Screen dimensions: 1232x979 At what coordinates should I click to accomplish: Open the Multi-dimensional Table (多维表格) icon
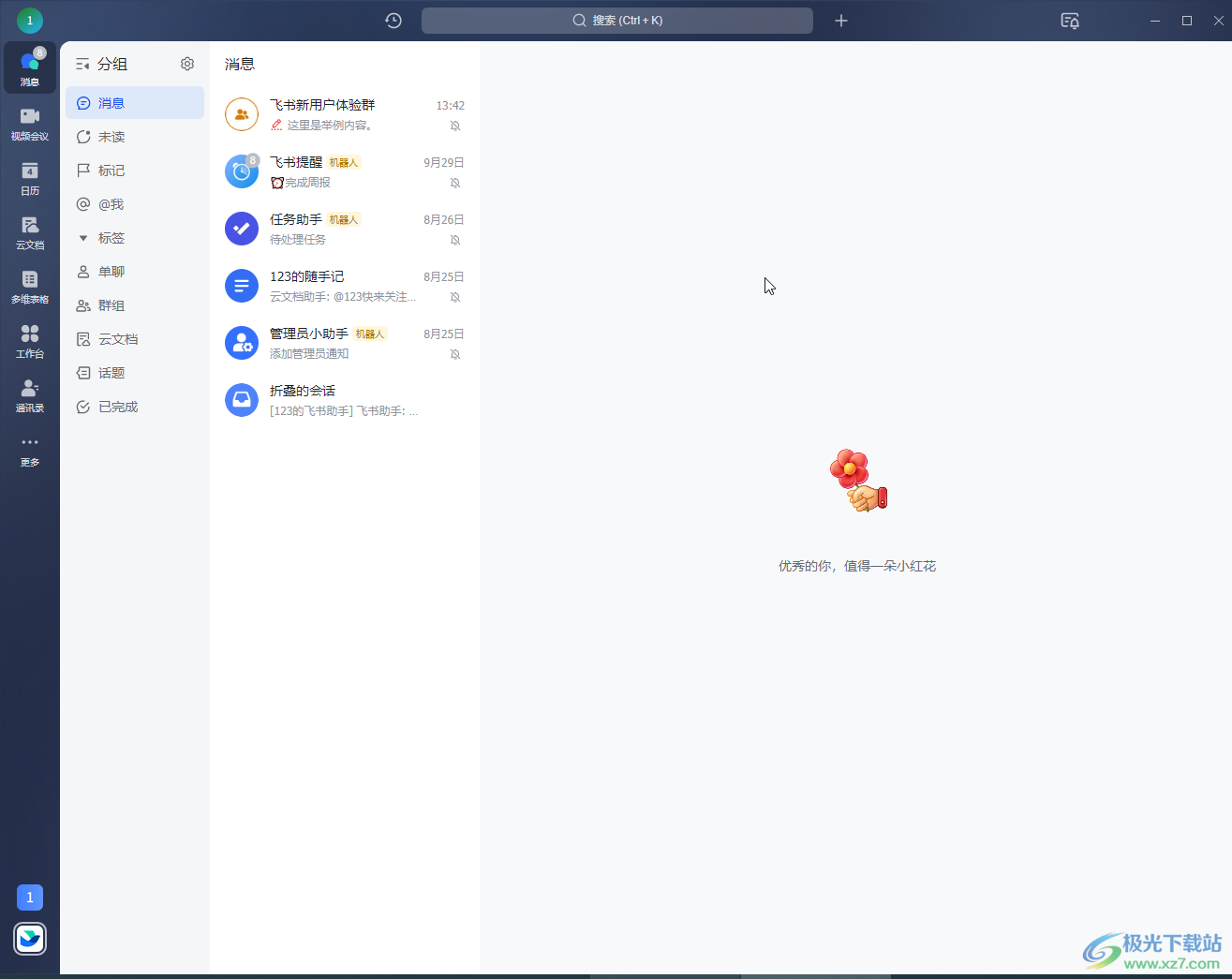30,287
